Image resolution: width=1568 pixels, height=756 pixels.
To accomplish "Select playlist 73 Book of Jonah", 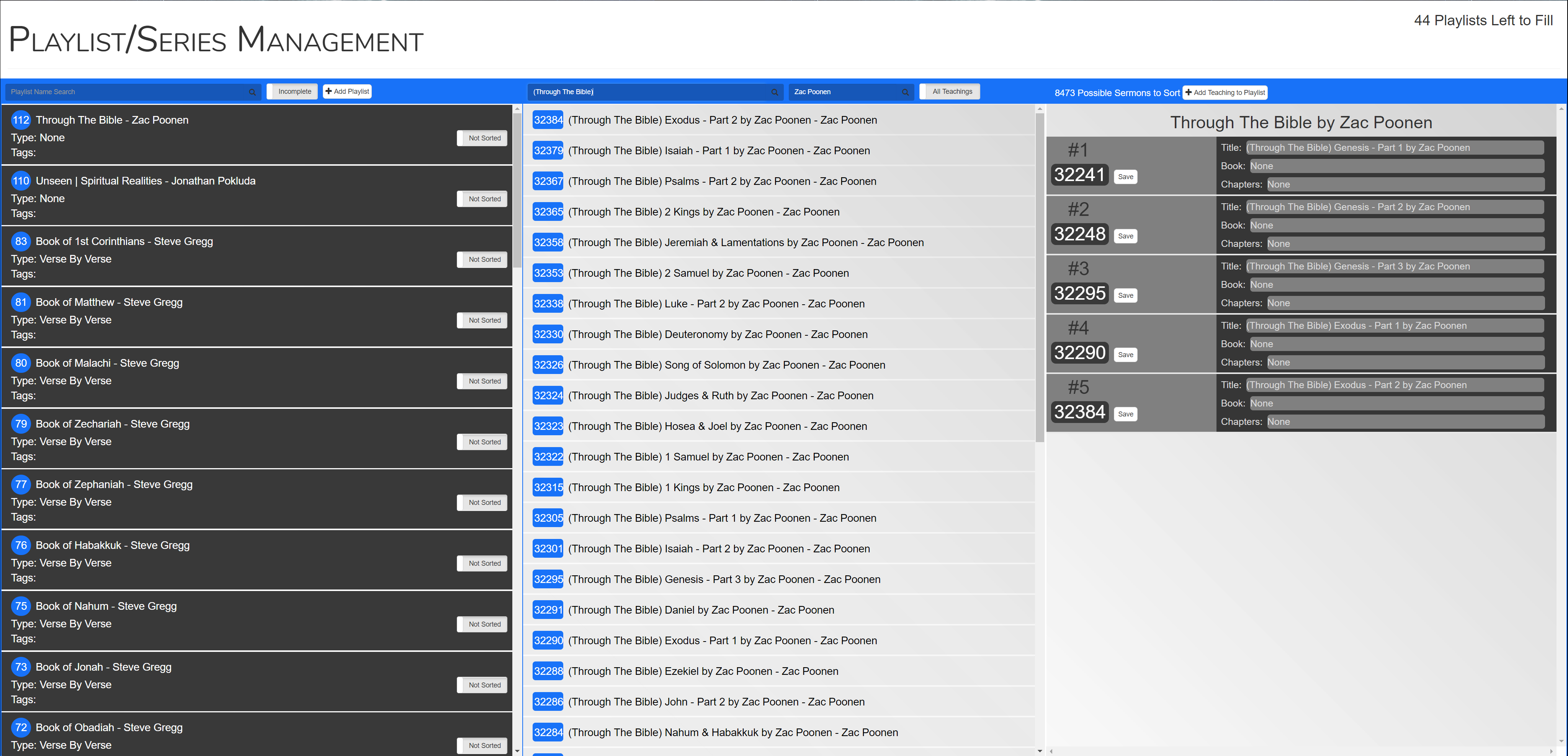I will [x=256, y=682].
